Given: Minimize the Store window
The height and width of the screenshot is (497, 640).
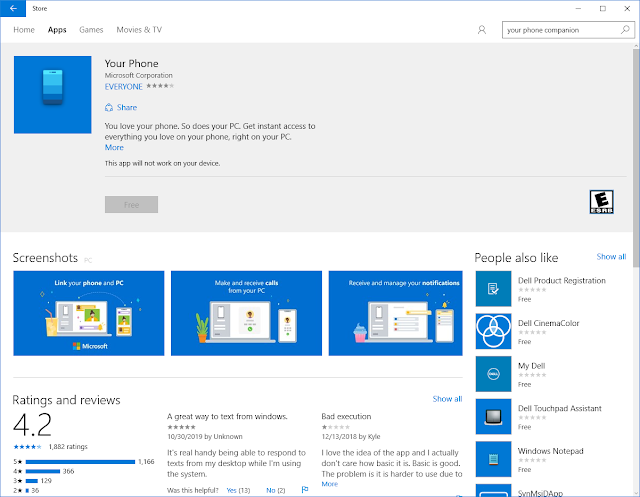Looking at the screenshot, I should tap(578, 9).
